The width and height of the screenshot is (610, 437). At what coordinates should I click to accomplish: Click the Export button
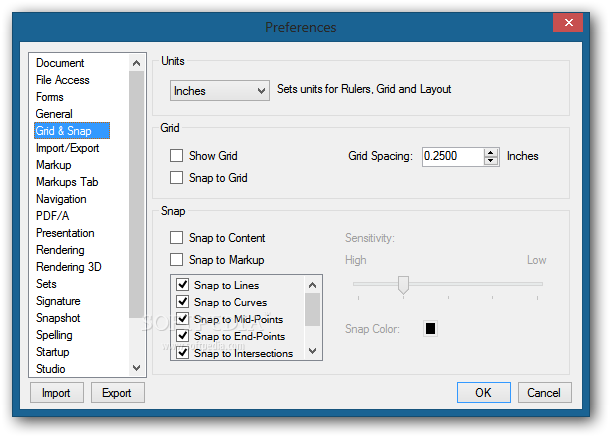coord(117,393)
